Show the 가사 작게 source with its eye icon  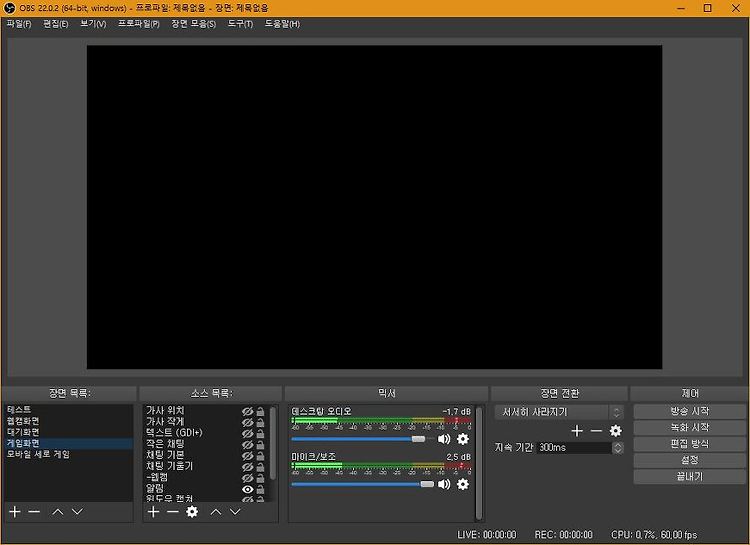(247, 422)
